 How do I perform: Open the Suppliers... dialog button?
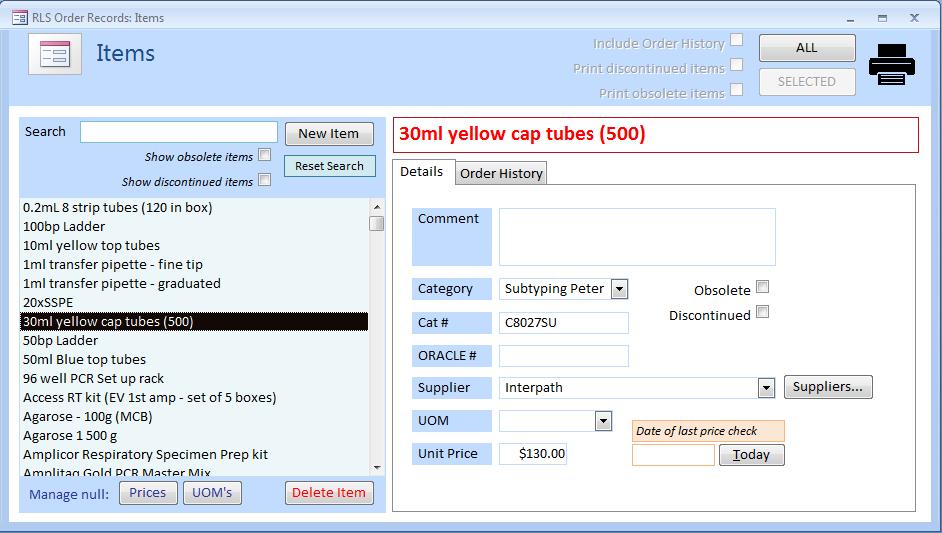pos(828,387)
